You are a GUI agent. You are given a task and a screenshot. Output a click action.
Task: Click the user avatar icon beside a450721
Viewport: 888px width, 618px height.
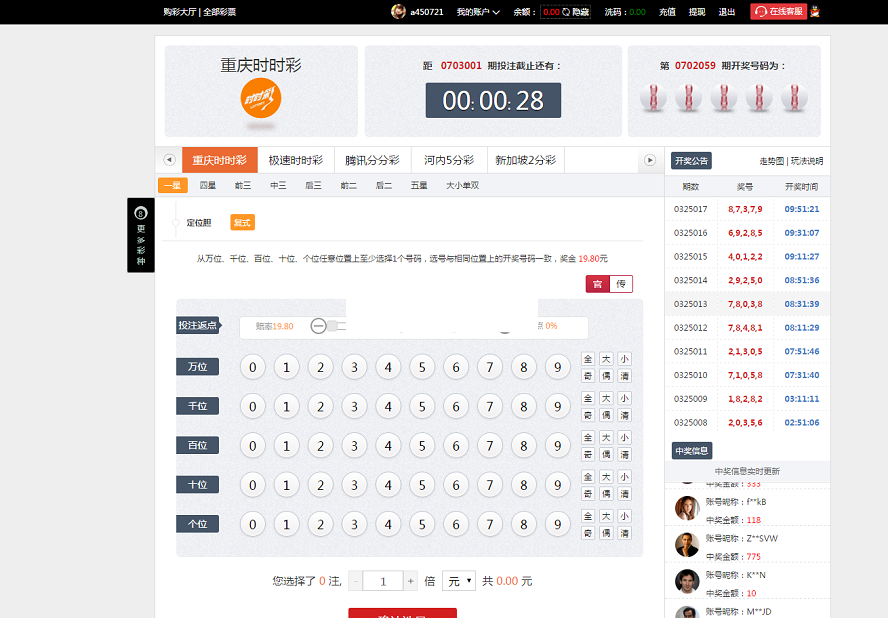point(398,12)
